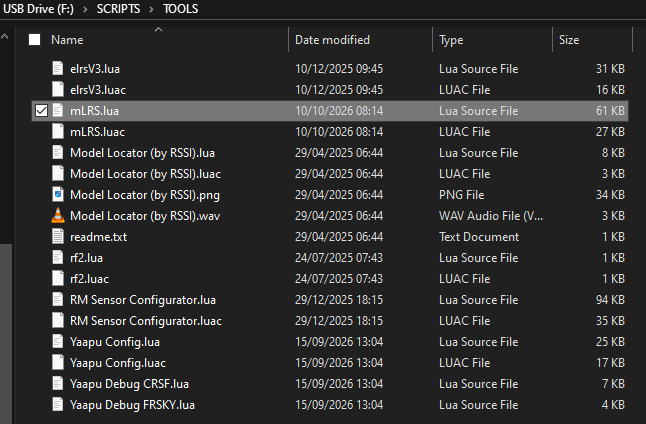The image size is (646, 424).
Task: Select file name mLRS.luac
Action: [97, 132]
